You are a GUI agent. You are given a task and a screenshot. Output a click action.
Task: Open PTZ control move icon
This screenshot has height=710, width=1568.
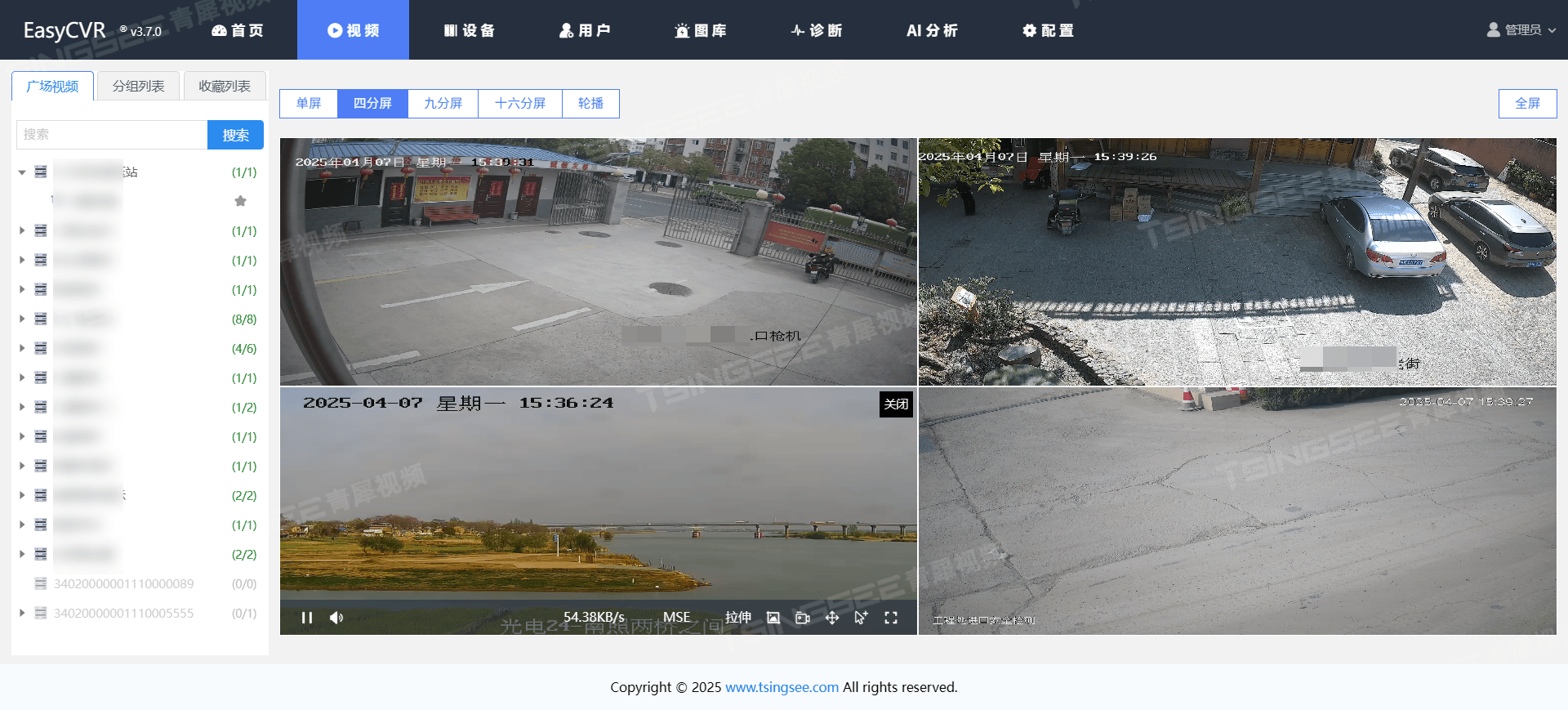pos(832,618)
